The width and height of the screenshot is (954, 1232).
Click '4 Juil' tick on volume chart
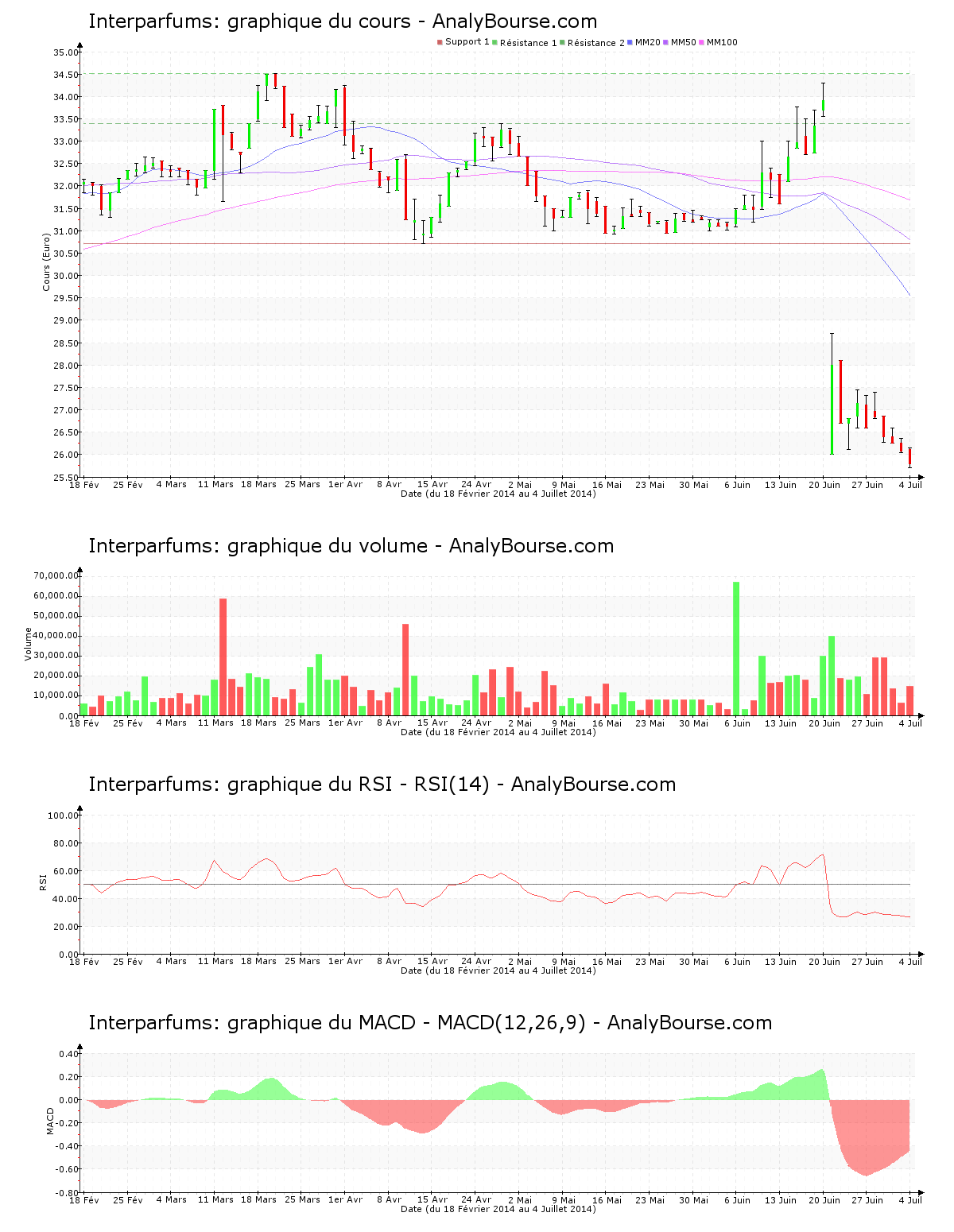pyautogui.click(x=911, y=723)
